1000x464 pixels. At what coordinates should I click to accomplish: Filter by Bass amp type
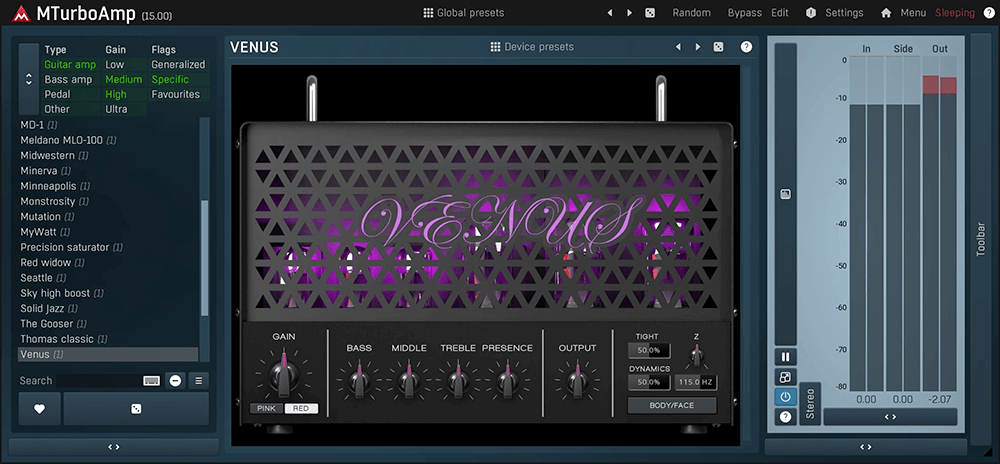pyautogui.click(x=68, y=80)
